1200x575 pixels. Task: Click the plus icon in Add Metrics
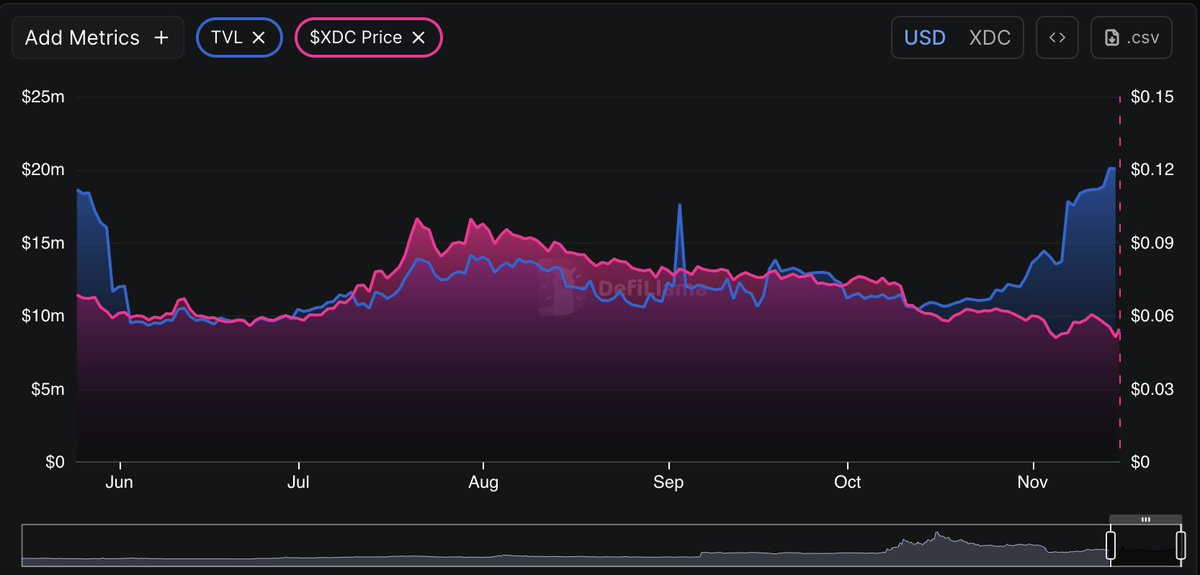pos(162,38)
